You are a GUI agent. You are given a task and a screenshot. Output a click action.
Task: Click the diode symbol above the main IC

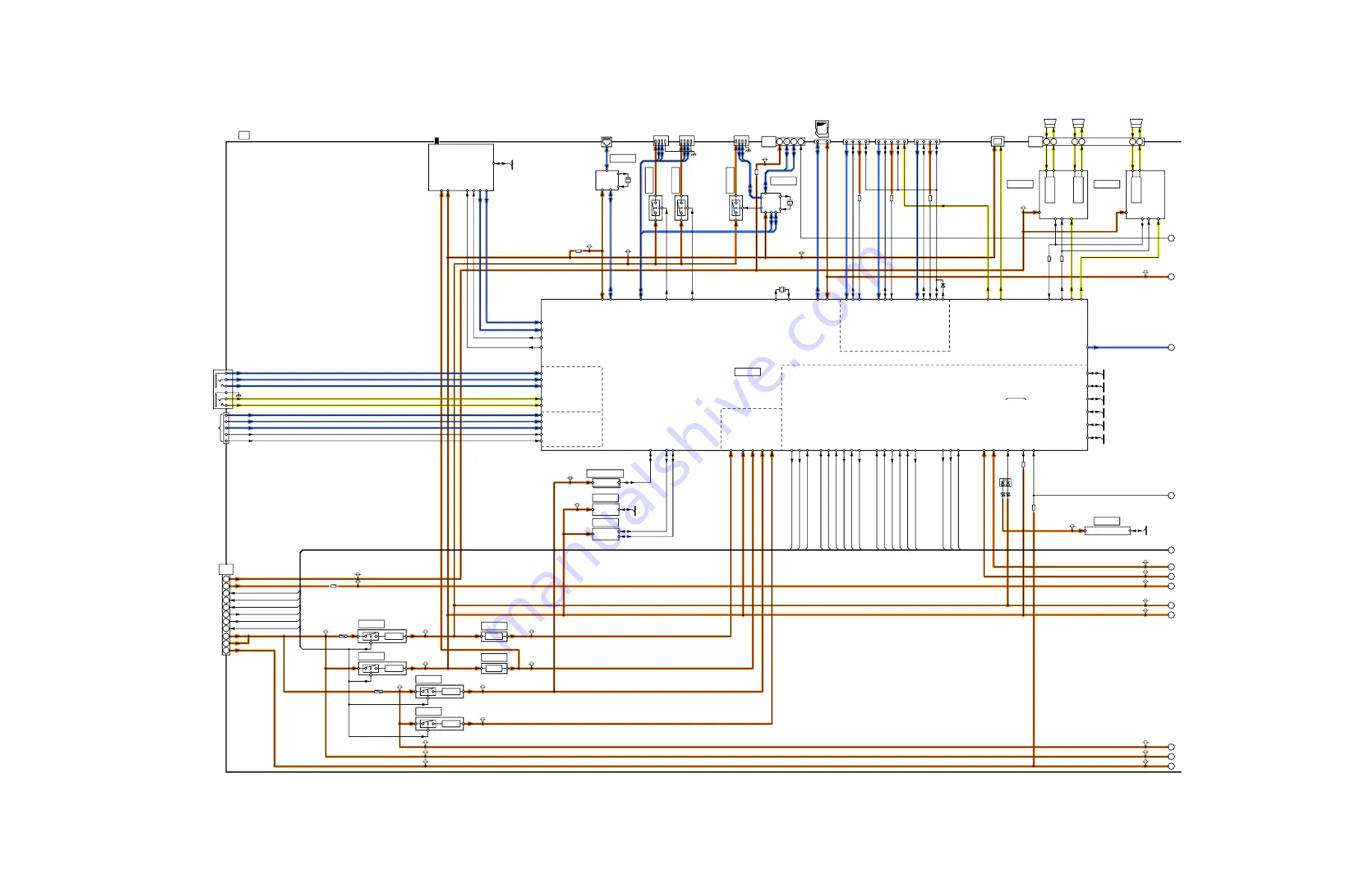pyautogui.click(x=942, y=286)
